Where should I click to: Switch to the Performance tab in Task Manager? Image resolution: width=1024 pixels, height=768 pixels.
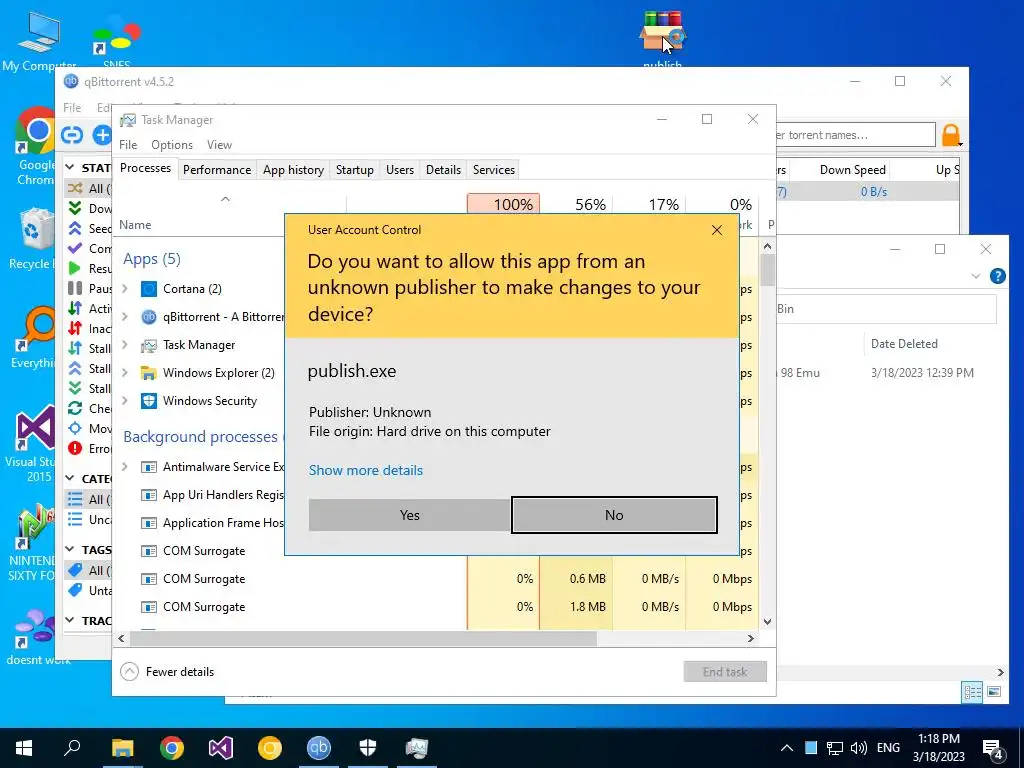coord(217,170)
